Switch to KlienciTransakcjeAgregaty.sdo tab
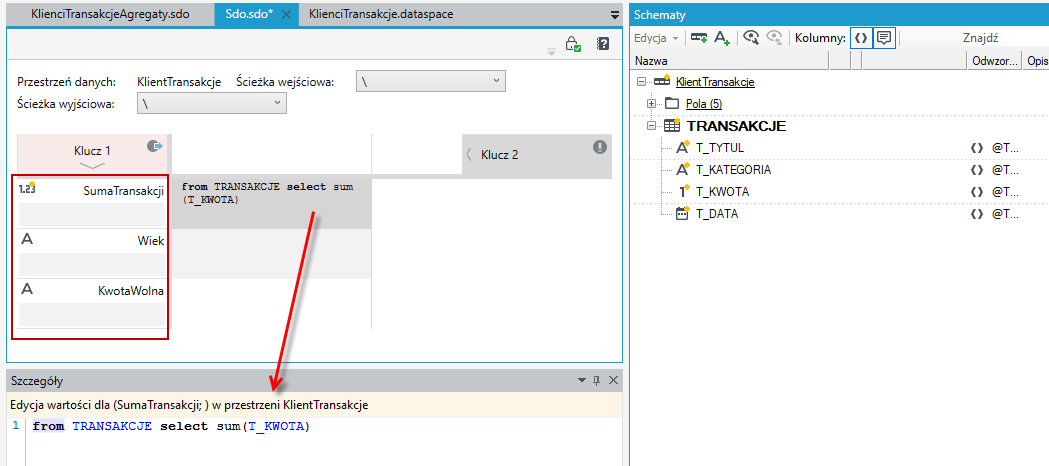This screenshot has width=1049, height=466. point(110,14)
